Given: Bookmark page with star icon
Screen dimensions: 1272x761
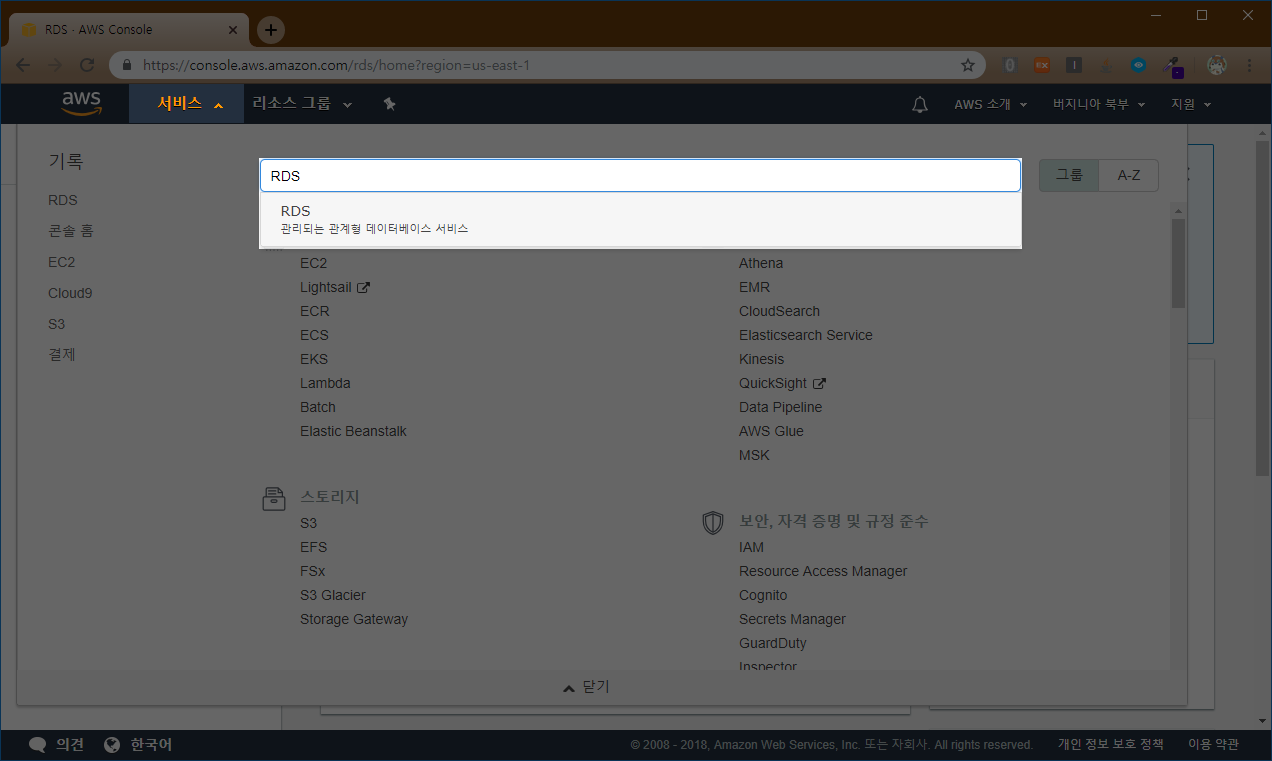Looking at the screenshot, I should tap(968, 65).
